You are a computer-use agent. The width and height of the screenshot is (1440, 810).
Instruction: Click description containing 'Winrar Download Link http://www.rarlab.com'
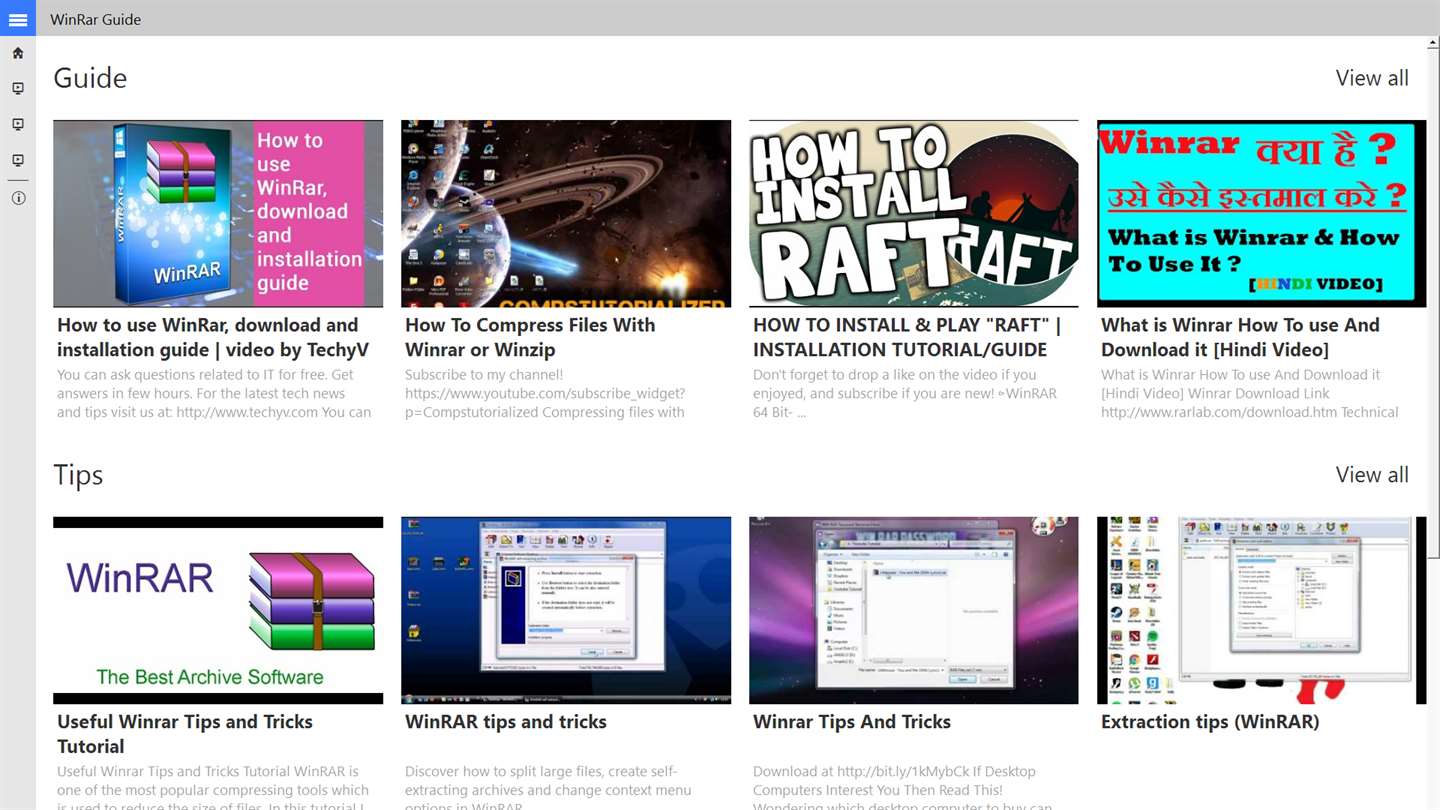coord(1250,393)
